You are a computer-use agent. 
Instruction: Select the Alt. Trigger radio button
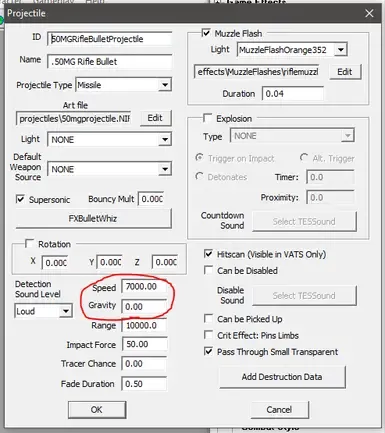click(x=304, y=158)
